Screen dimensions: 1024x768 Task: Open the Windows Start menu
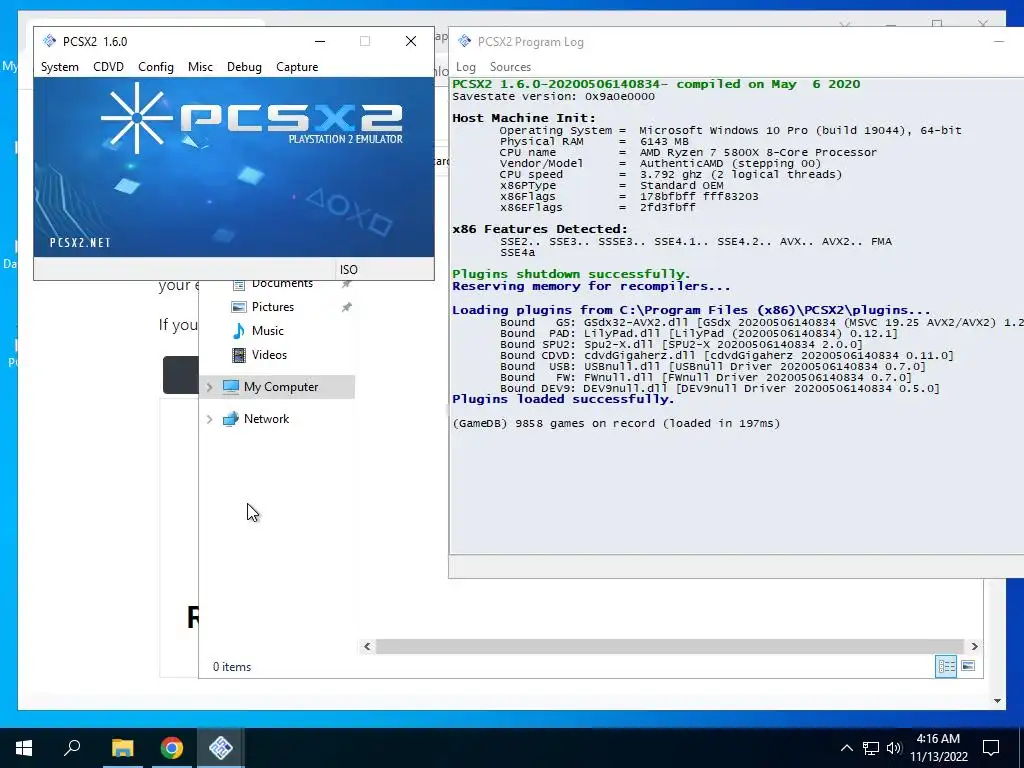[24, 748]
